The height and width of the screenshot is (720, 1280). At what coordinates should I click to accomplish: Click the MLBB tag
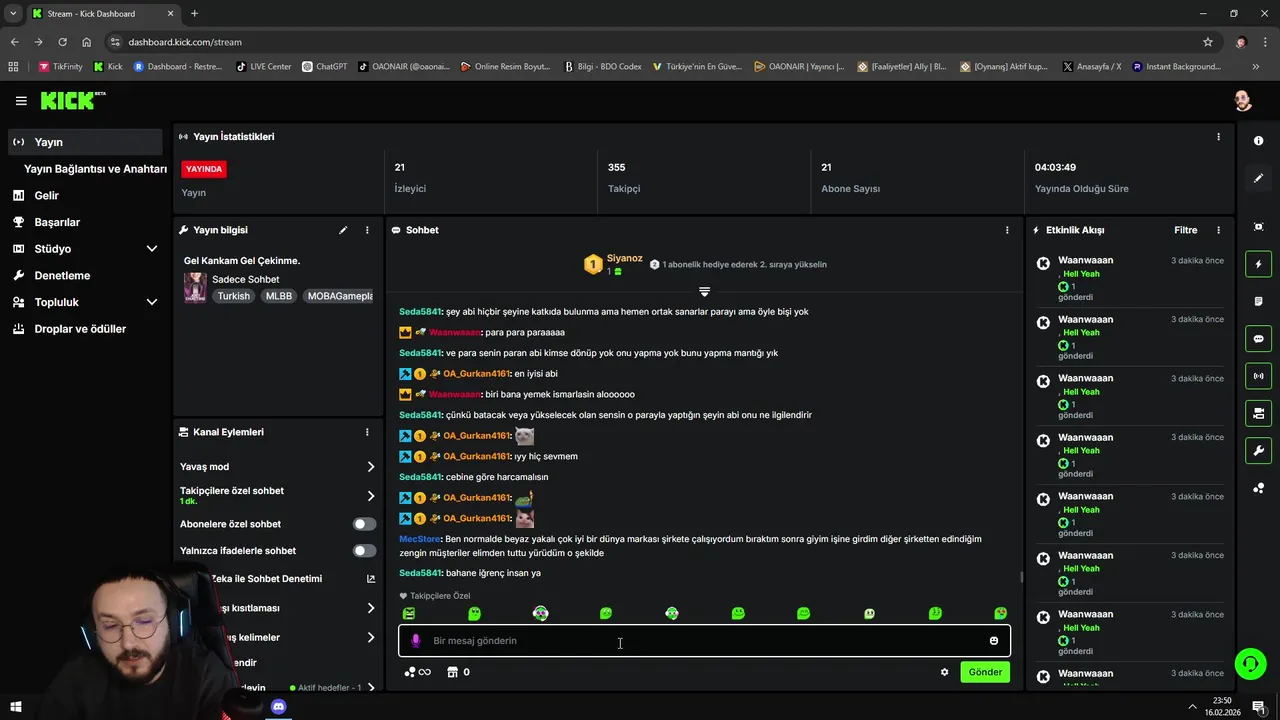pos(279,296)
